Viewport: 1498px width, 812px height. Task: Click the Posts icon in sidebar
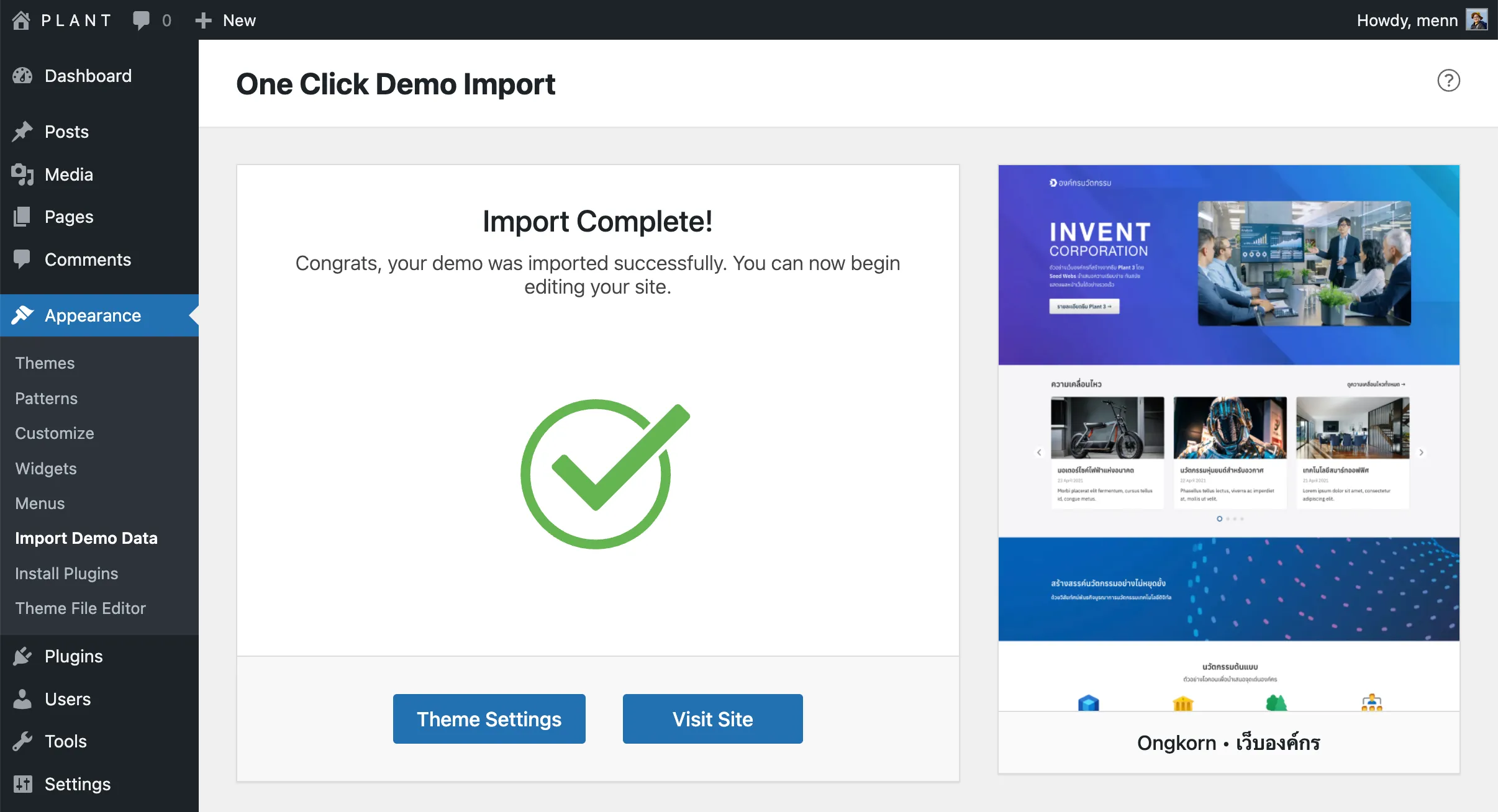24,130
